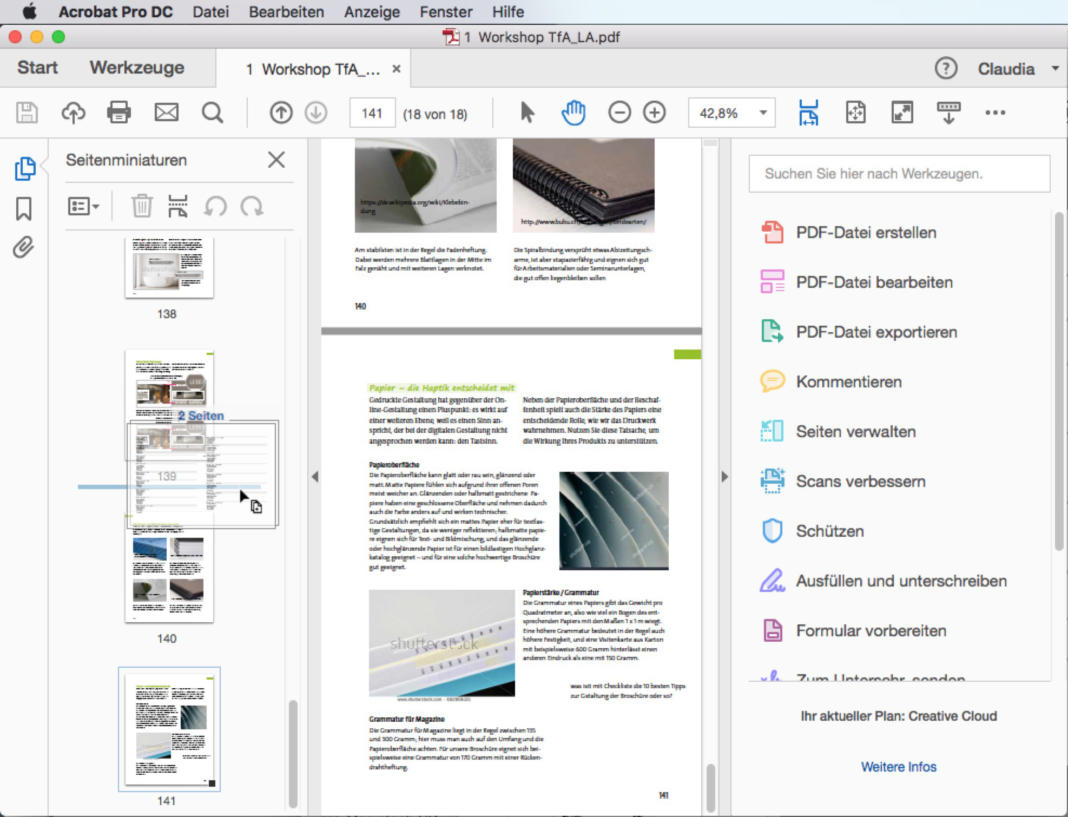
Task: Switch to the Start tab
Action: point(37,67)
